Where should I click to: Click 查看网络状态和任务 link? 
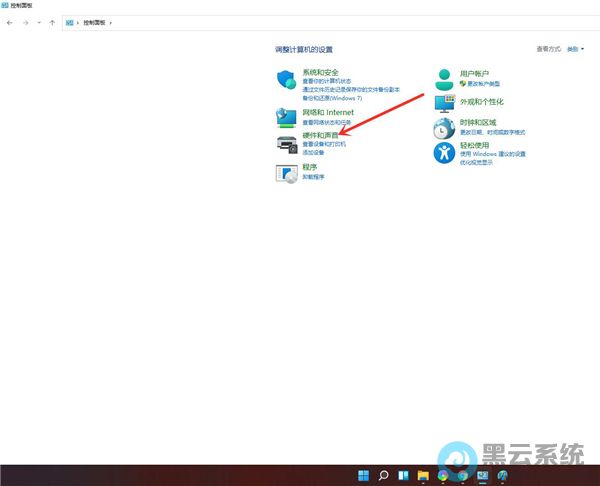[327, 122]
